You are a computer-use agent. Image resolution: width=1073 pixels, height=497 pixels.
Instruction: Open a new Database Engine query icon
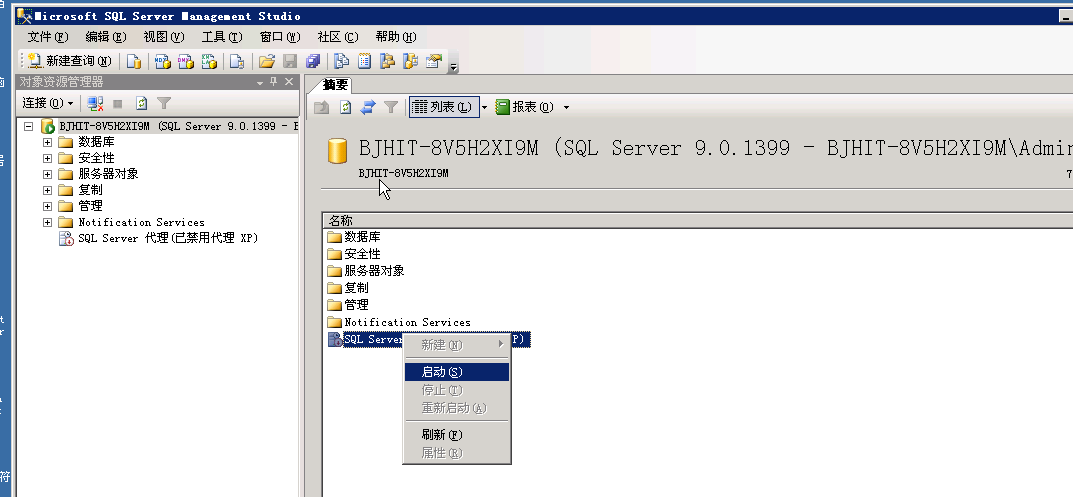[134, 62]
